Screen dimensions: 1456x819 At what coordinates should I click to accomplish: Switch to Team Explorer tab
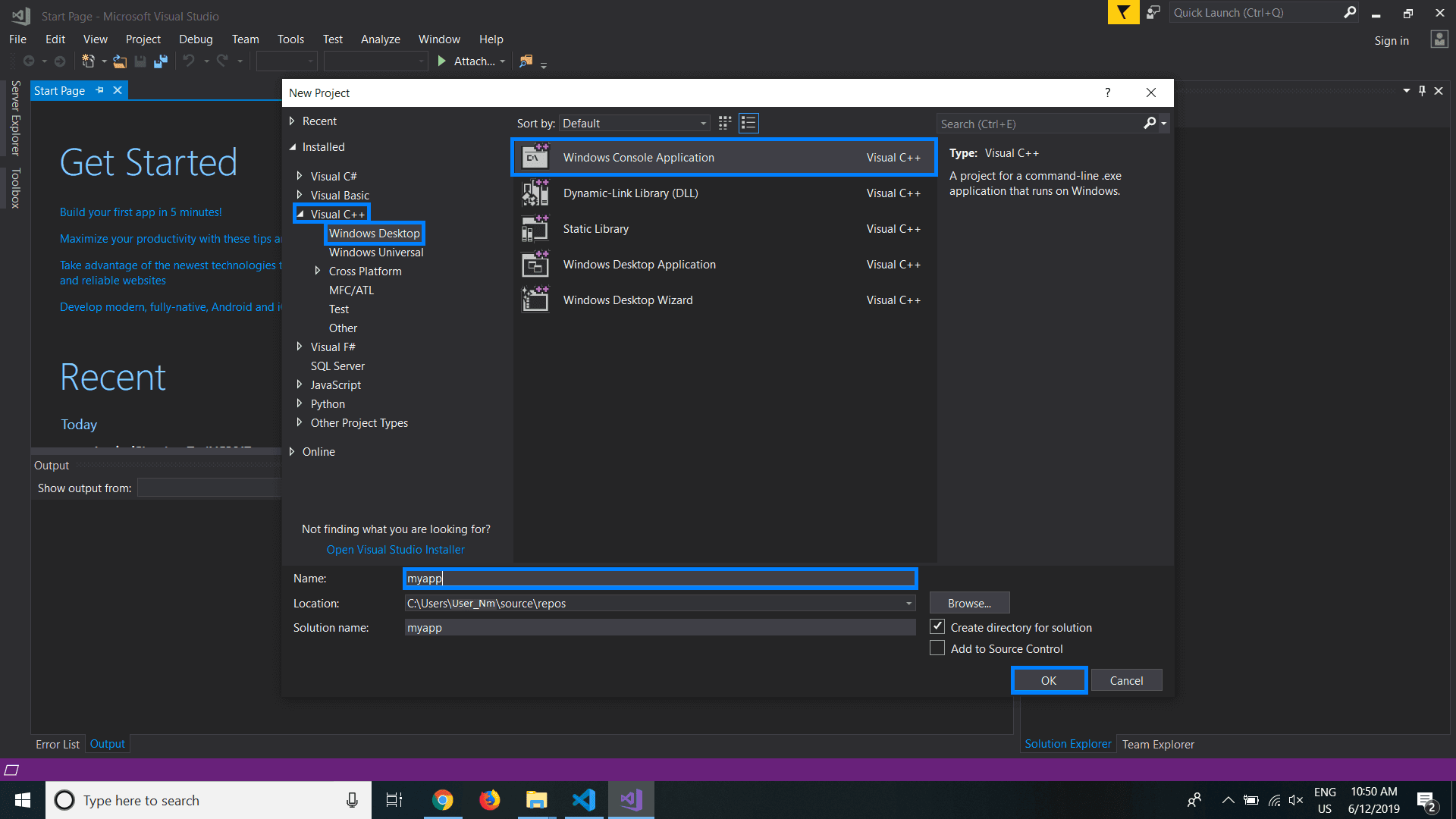click(1157, 745)
